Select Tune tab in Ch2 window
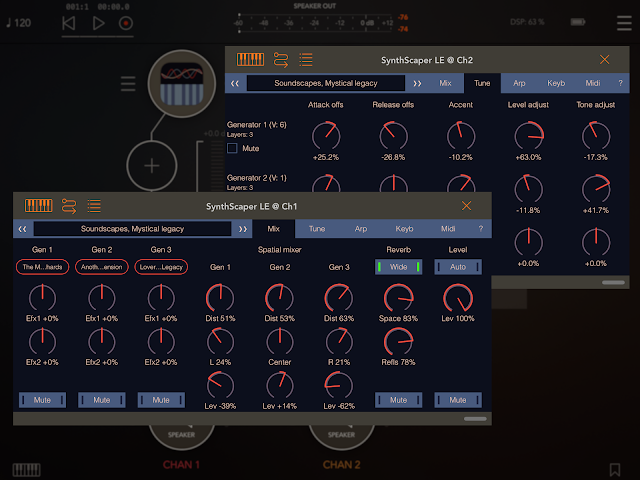640x480 pixels. (x=482, y=83)
